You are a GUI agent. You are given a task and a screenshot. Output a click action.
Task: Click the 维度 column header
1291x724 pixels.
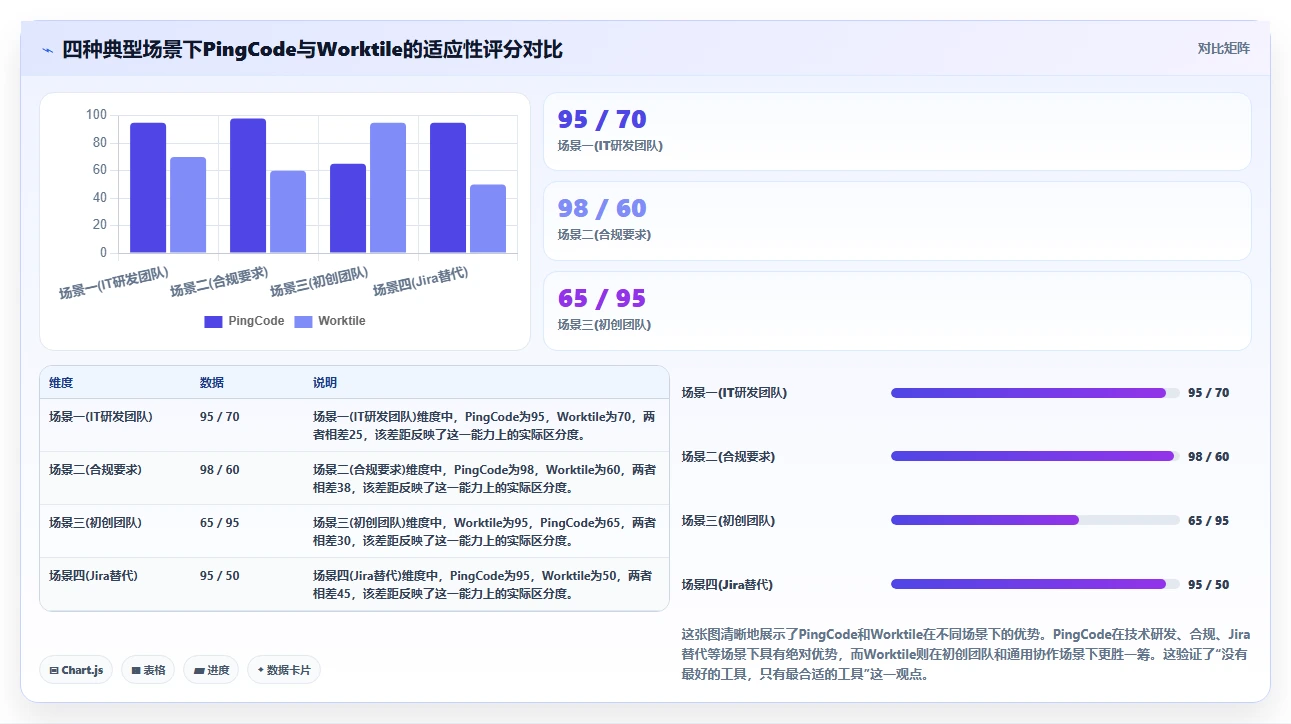tap(61, 383)
